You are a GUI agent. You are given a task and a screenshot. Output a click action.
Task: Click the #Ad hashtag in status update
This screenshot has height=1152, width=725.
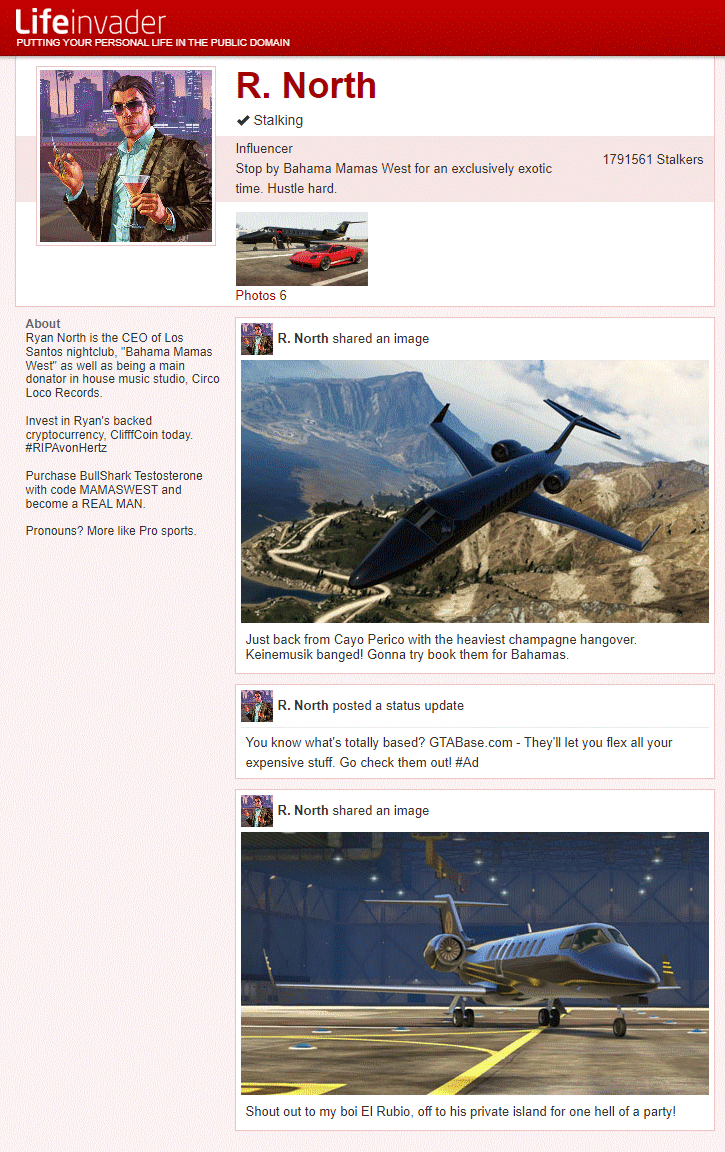coord(467,763)
